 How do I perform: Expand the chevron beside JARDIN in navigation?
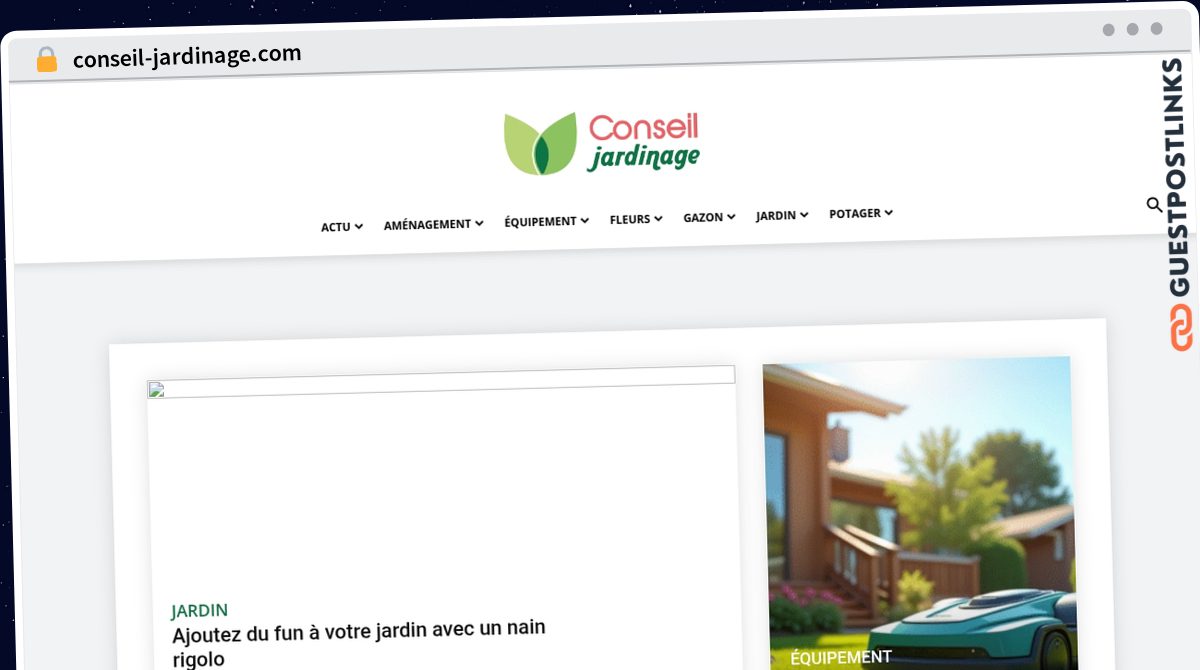tap(804, 215)
